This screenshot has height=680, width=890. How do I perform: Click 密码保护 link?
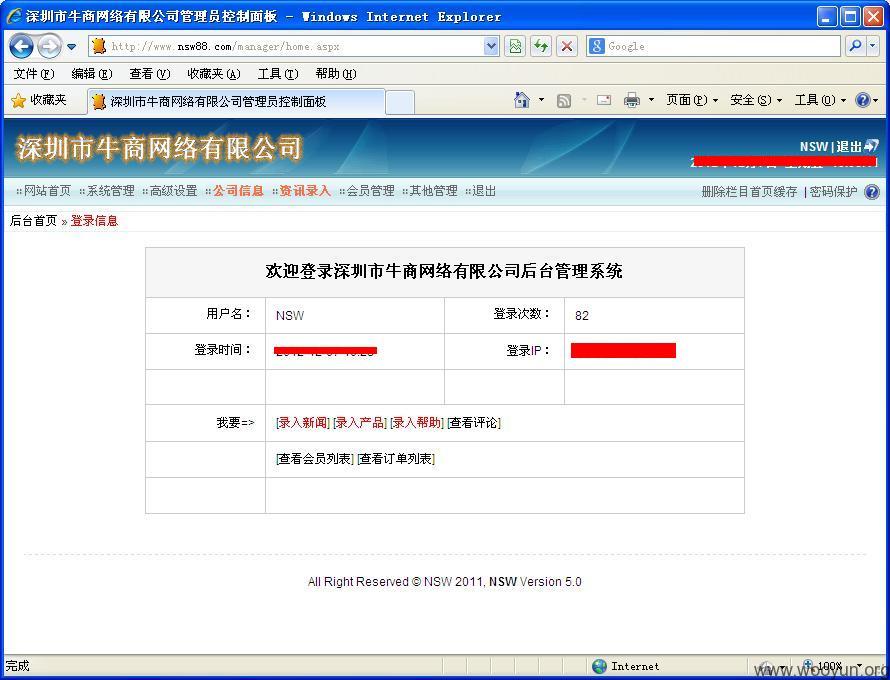click(x=833, y=192)
